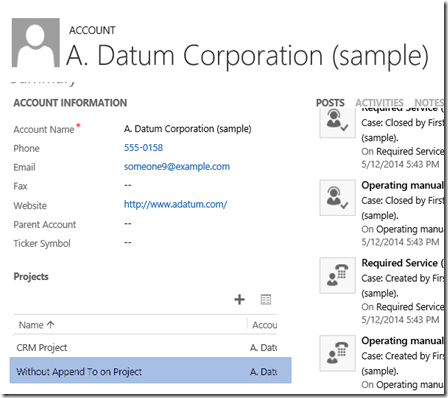Click the Required Service created case phone icon
This screenshot has height=398, width=448.
(337, 275)
